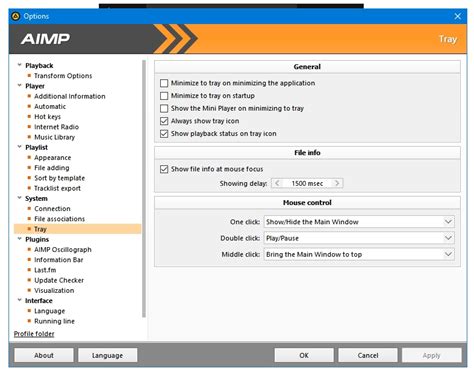This screenshot has height=374, width=474.
Task: Uncheck Always show tray icon
Action: click(164, 121)
